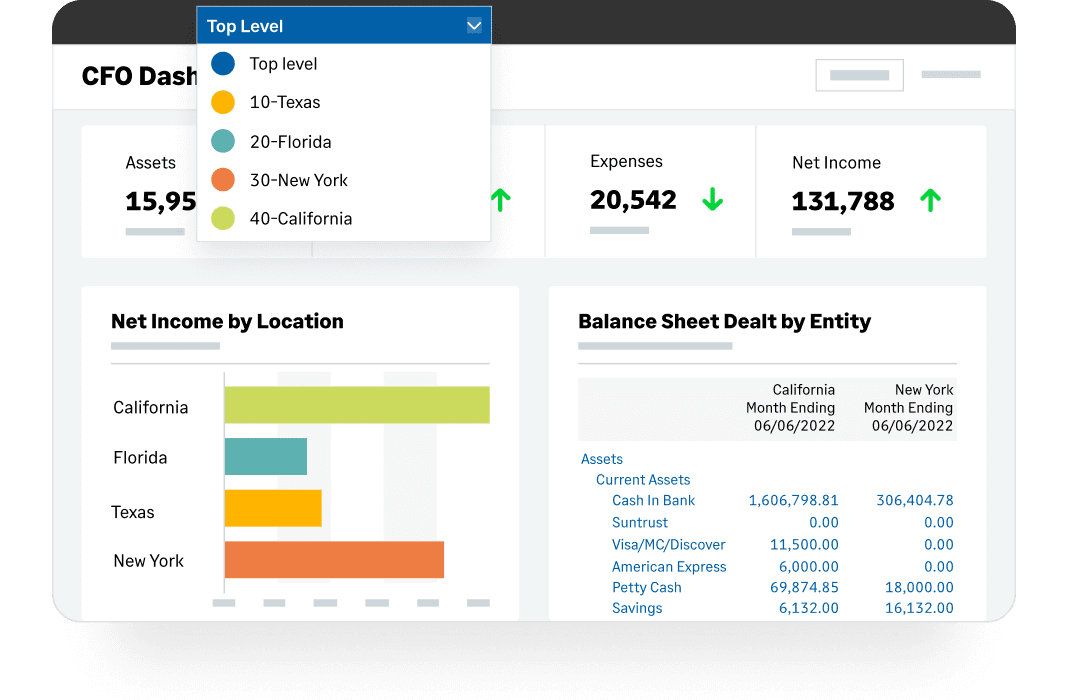
Task: Expand the Assets section in balance sheet
Action: click(602, 459)
